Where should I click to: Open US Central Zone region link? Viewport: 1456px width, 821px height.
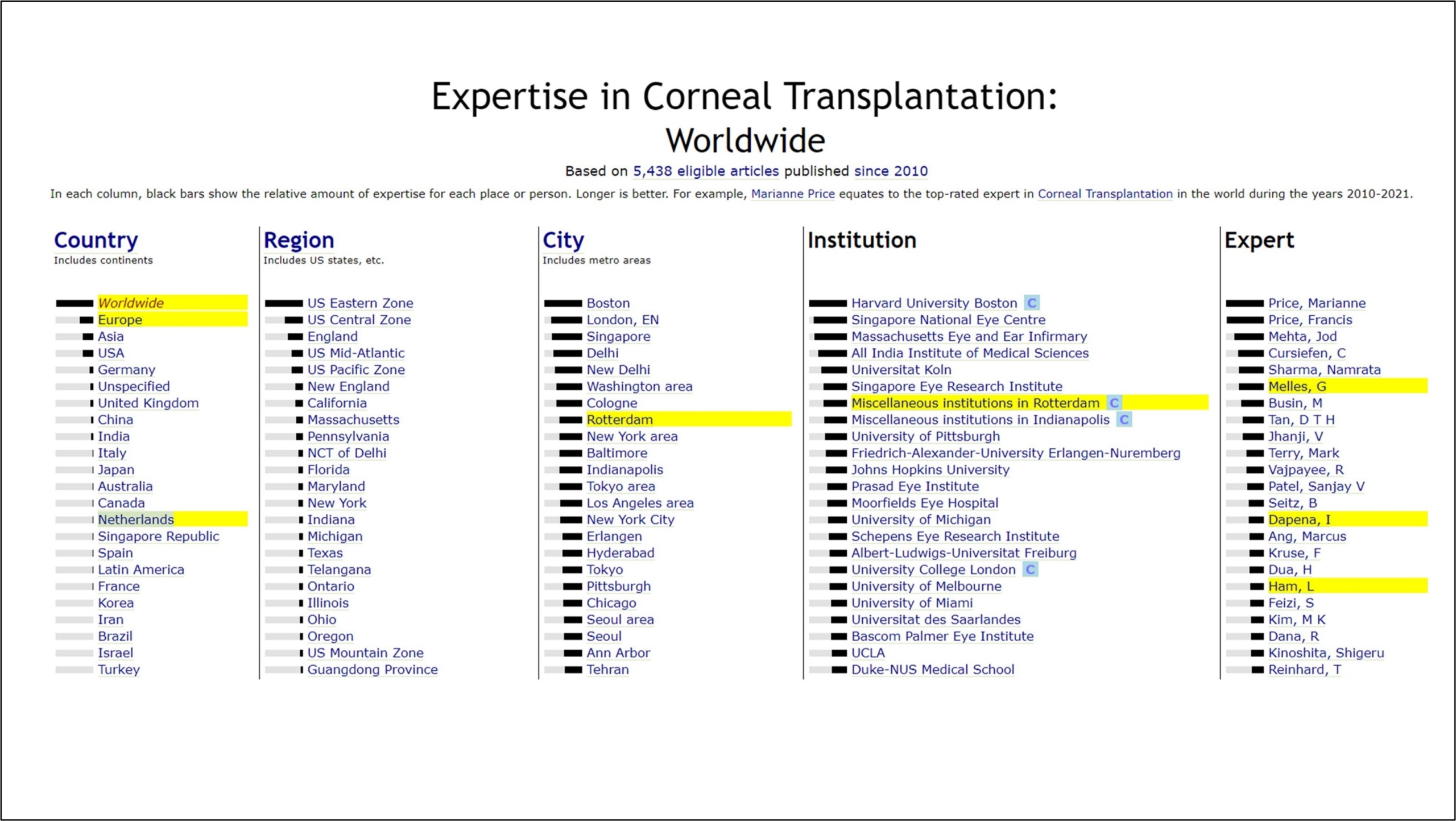(359, 320)
